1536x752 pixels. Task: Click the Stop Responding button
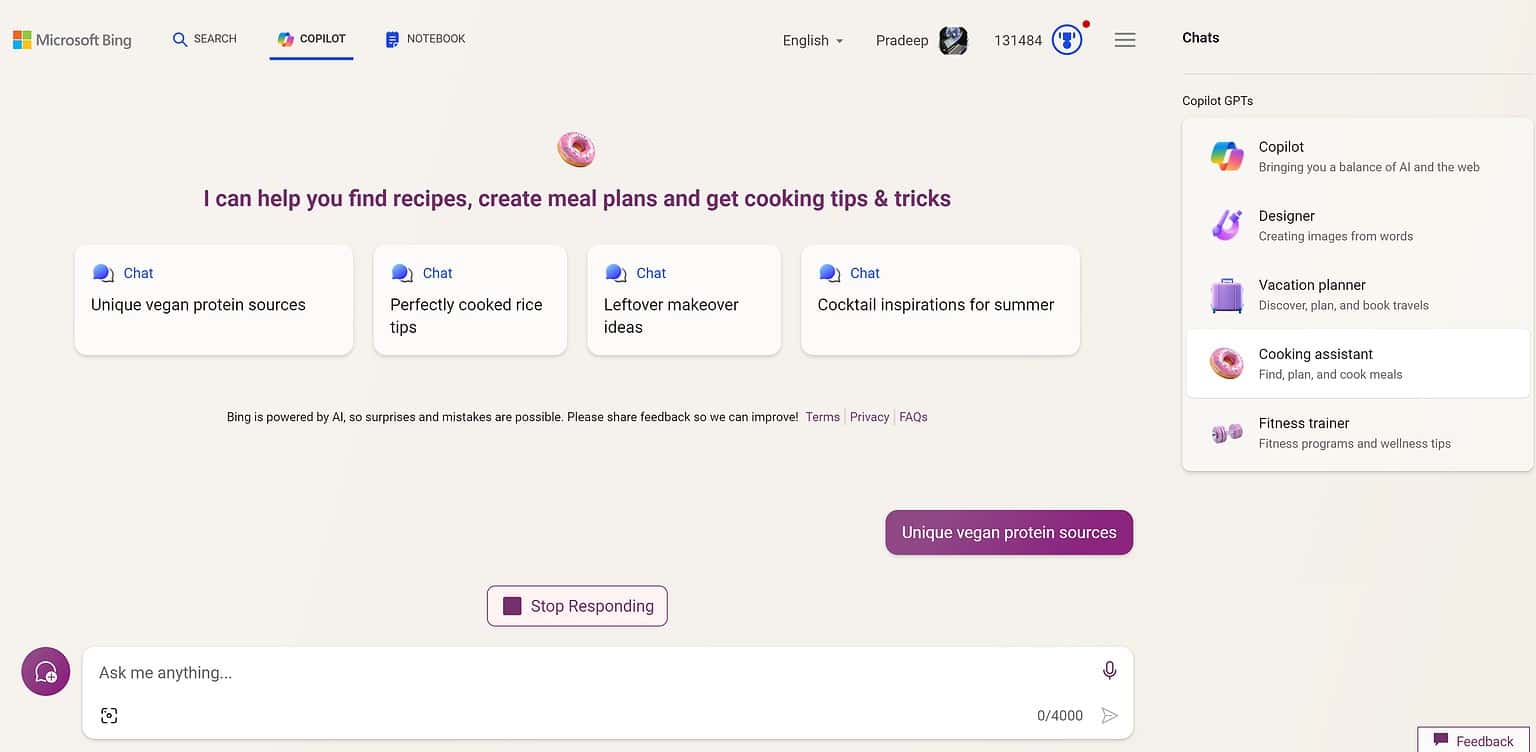click(577, 606)
